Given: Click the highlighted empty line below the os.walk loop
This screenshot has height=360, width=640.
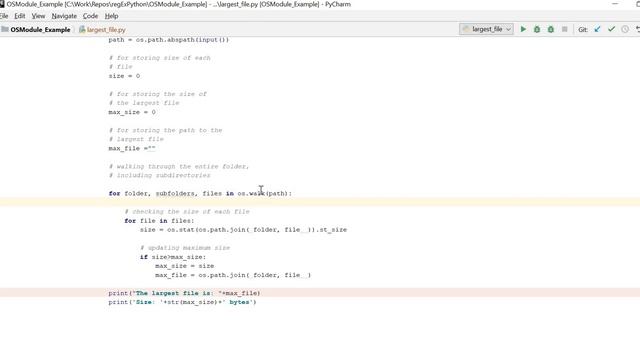Looking at the screenshot, I should [320, 202].
